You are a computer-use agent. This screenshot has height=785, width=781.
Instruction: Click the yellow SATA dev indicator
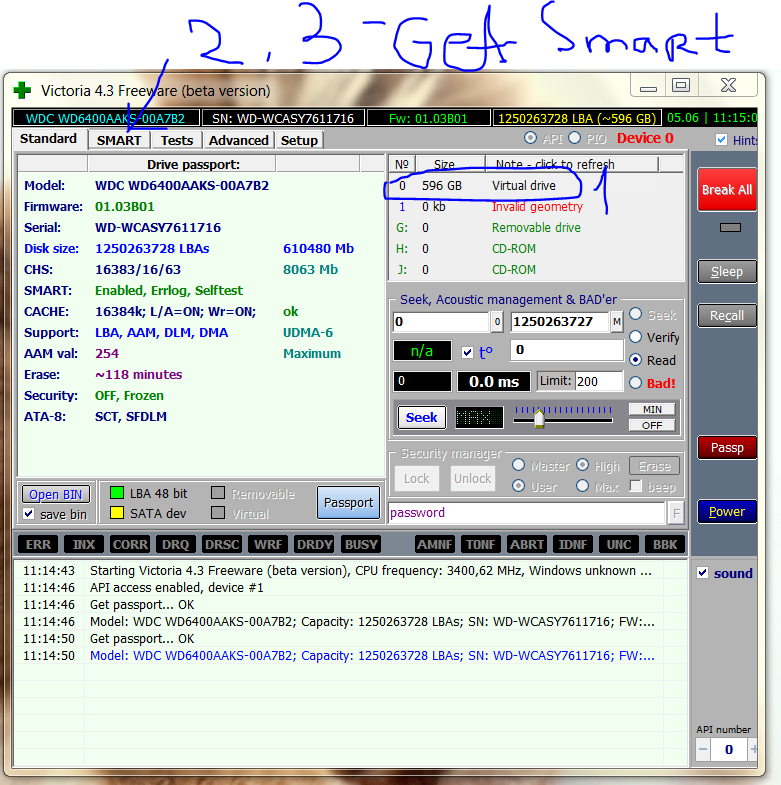coord(117,513)
